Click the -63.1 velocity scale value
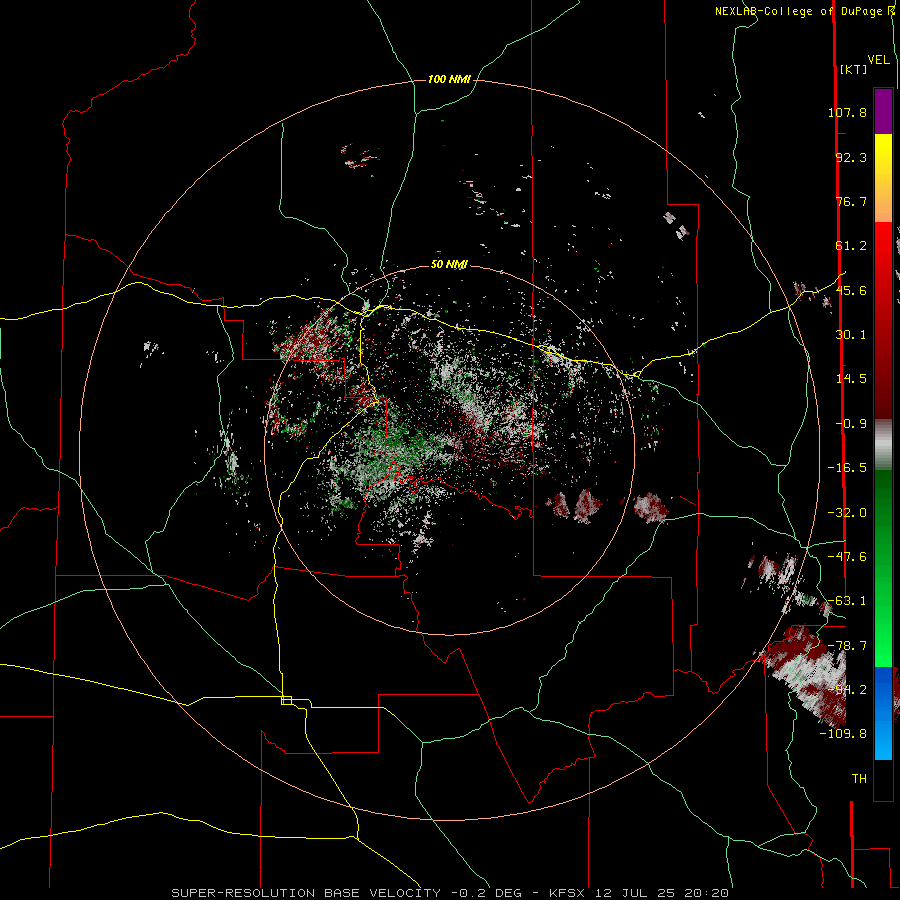The width and height of the screenshot is (900, 900). (847, 601)
